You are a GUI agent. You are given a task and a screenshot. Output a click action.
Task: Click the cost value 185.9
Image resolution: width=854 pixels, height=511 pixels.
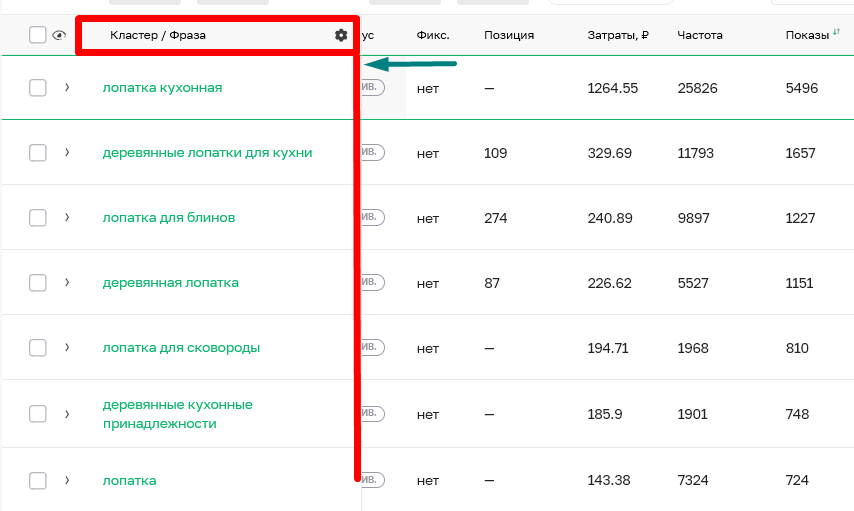tap(605, 414)
